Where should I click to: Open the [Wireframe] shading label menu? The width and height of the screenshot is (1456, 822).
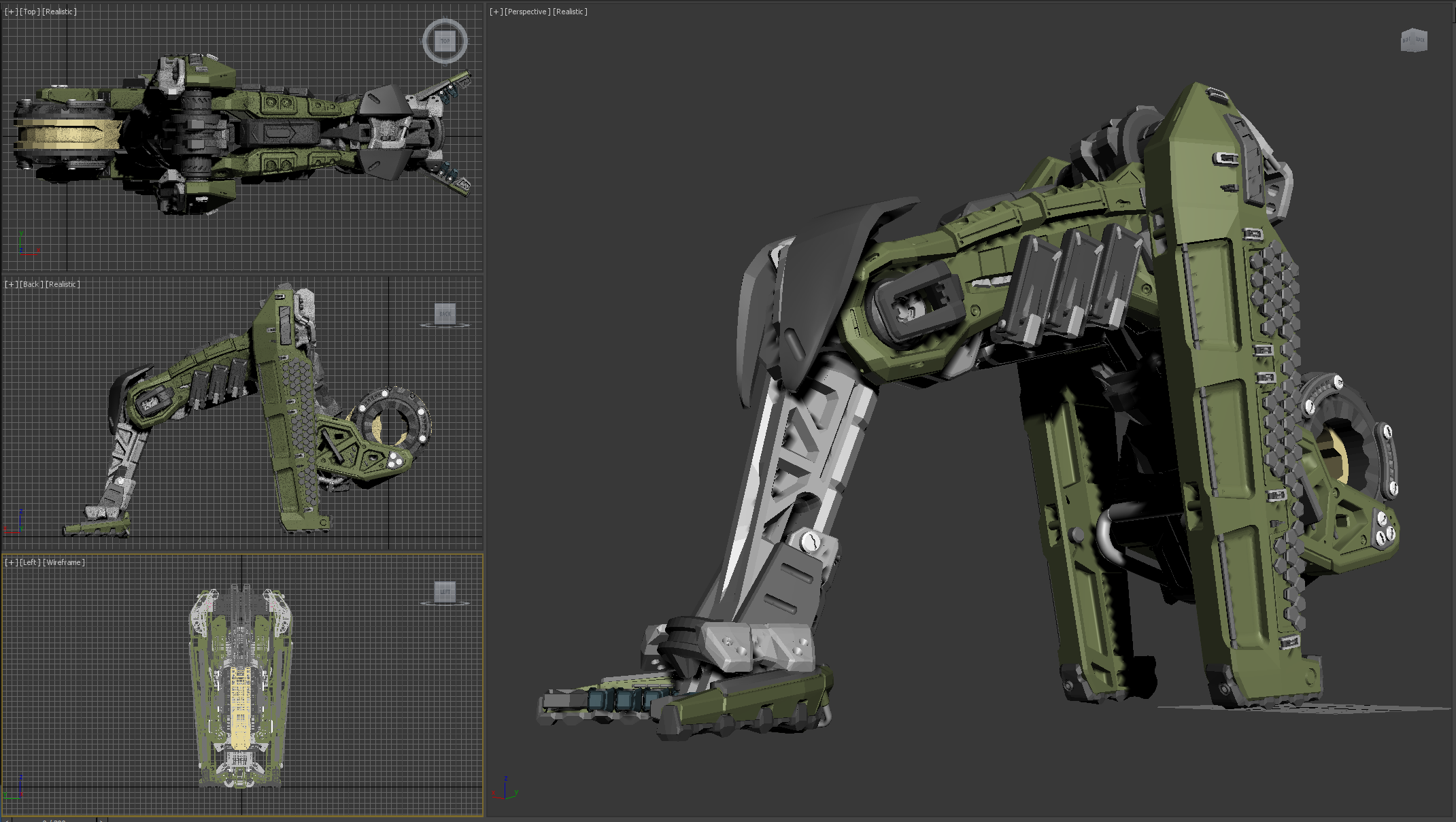[64, 562]
